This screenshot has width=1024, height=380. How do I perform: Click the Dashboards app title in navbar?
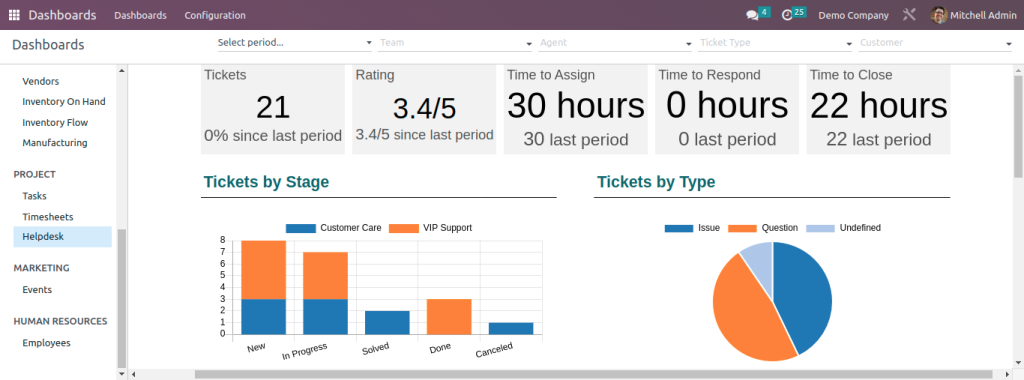pyautogui.click(x=62, y=15)
